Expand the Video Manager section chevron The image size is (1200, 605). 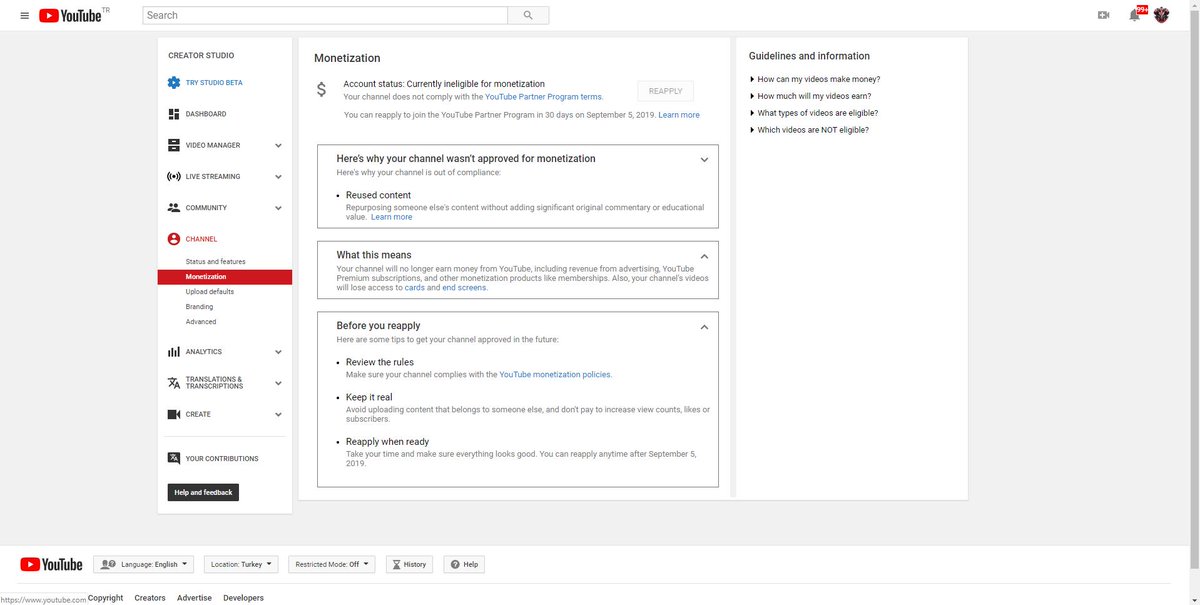278,145
